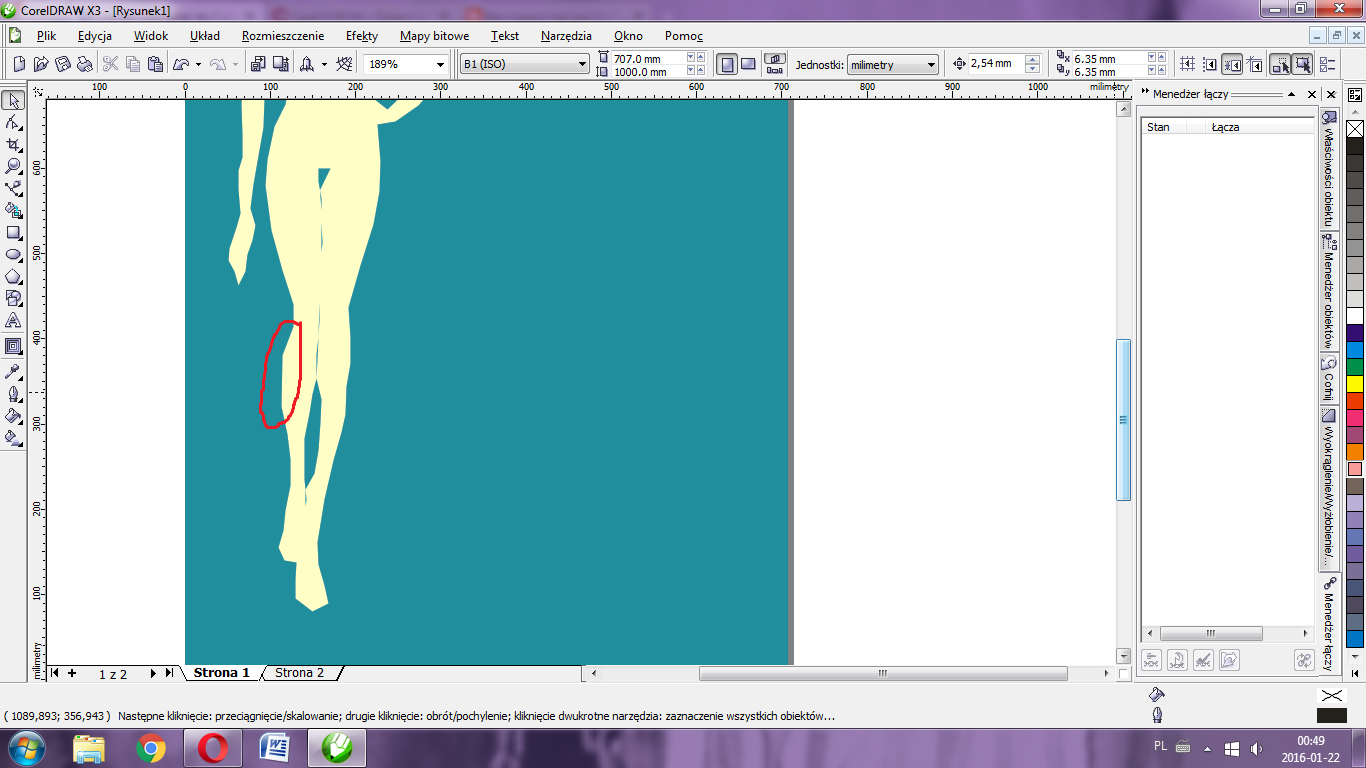1366x768 pixels.
Task: Toggle landscape page orientation
Action: click(748, 64)
